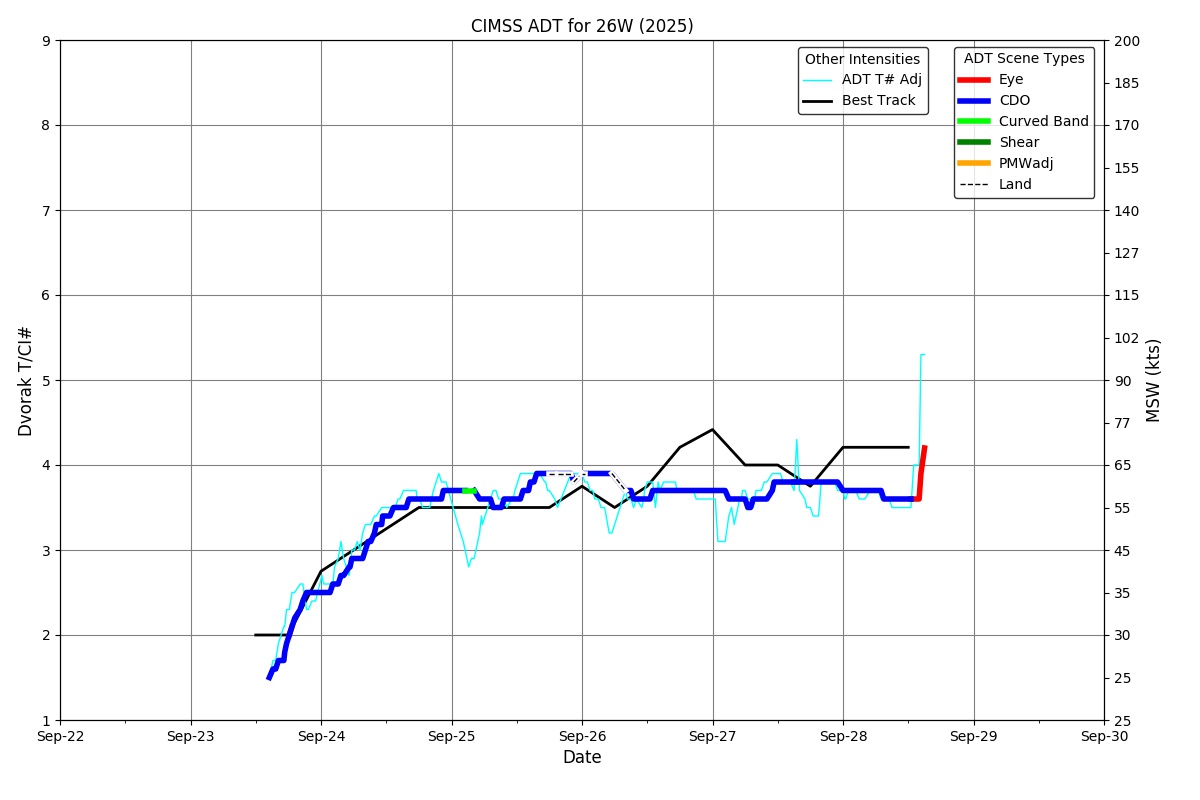Click the '5' tick on the Dvorak axis
1200x800 pixels.
click(46, 381)
